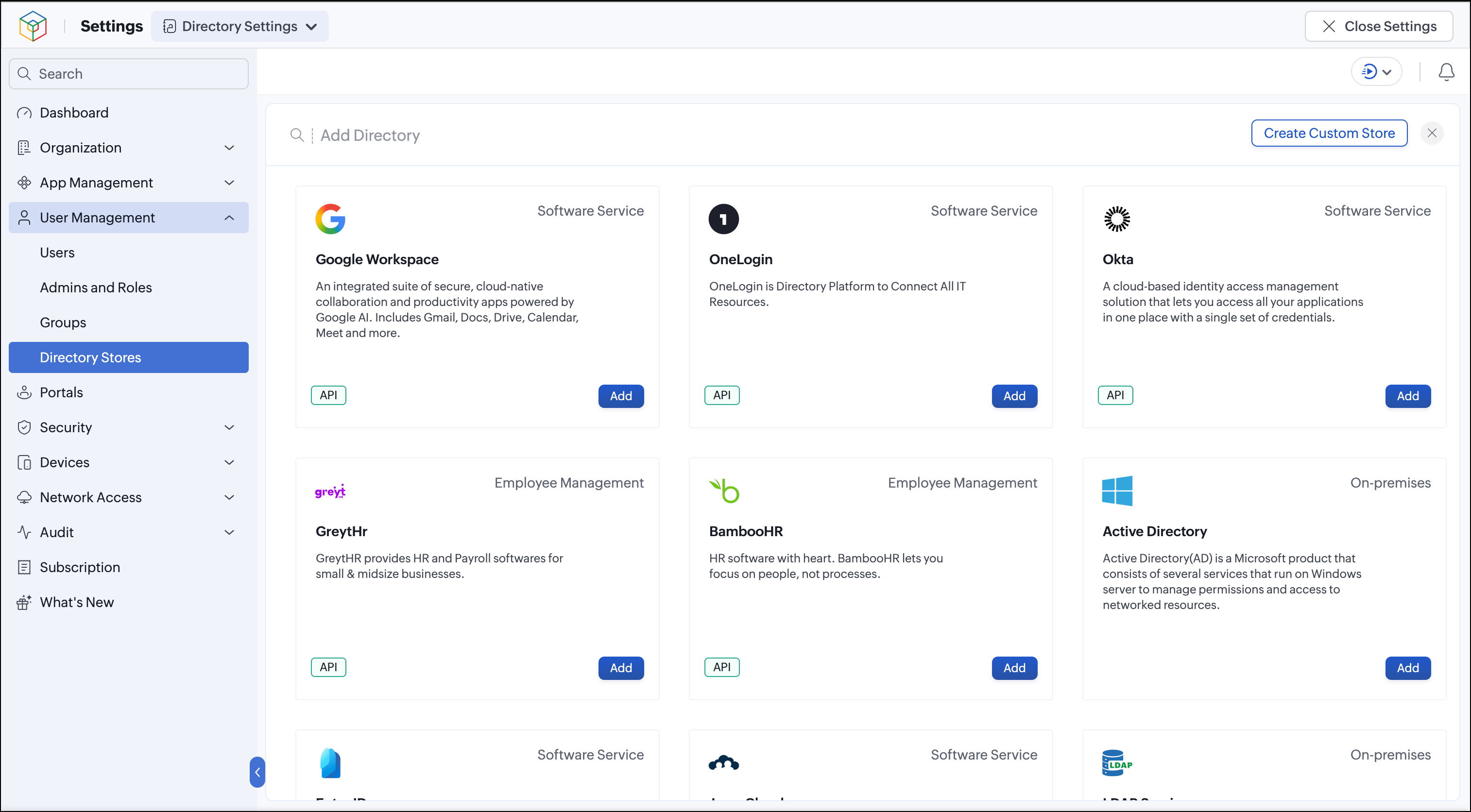Click the Dashboard gauge icon
The width and height of the screenshot is (1471, 812).
pos(24,113)
